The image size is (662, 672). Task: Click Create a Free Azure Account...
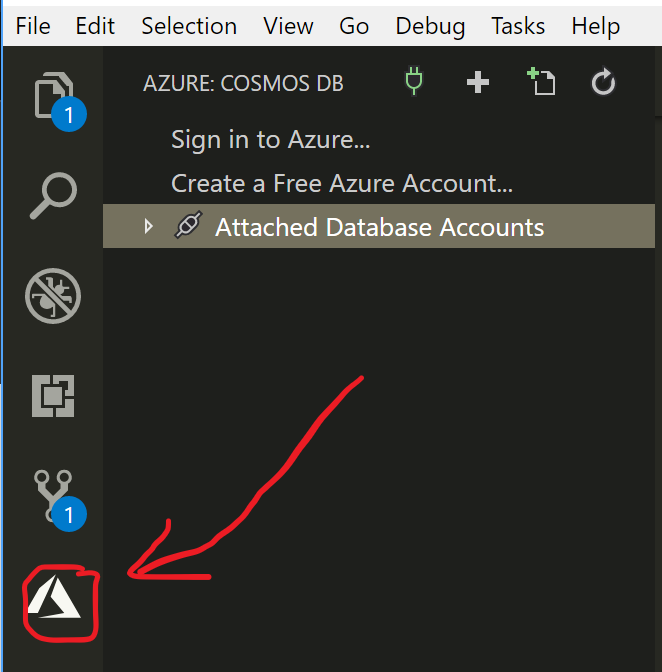coord(341,183)
